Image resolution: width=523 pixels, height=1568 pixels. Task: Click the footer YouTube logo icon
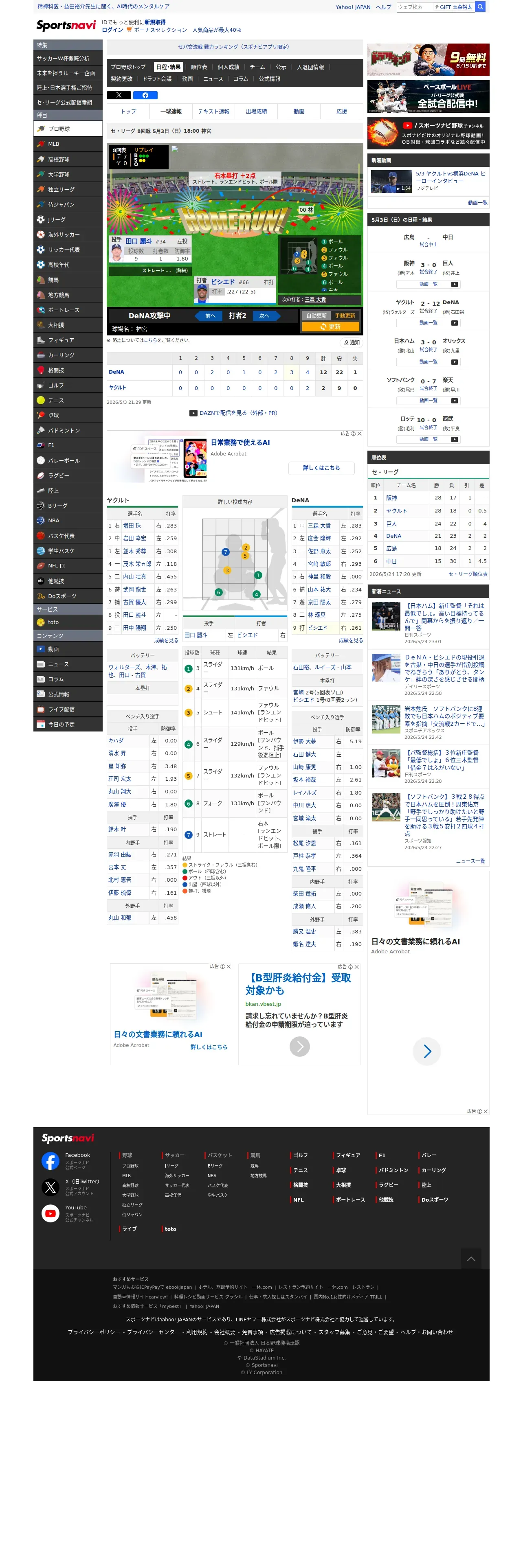pos(51,1213)
